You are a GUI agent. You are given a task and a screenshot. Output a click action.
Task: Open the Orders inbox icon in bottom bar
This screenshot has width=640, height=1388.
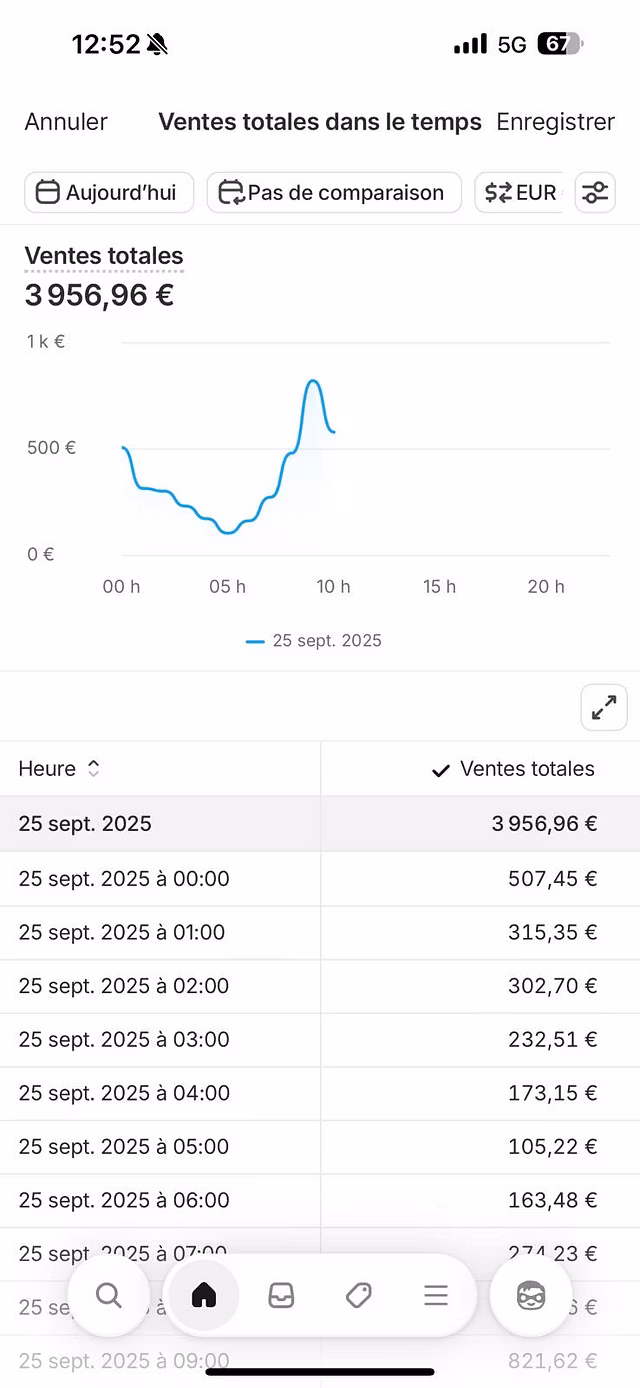click(x=281, y=1294)
